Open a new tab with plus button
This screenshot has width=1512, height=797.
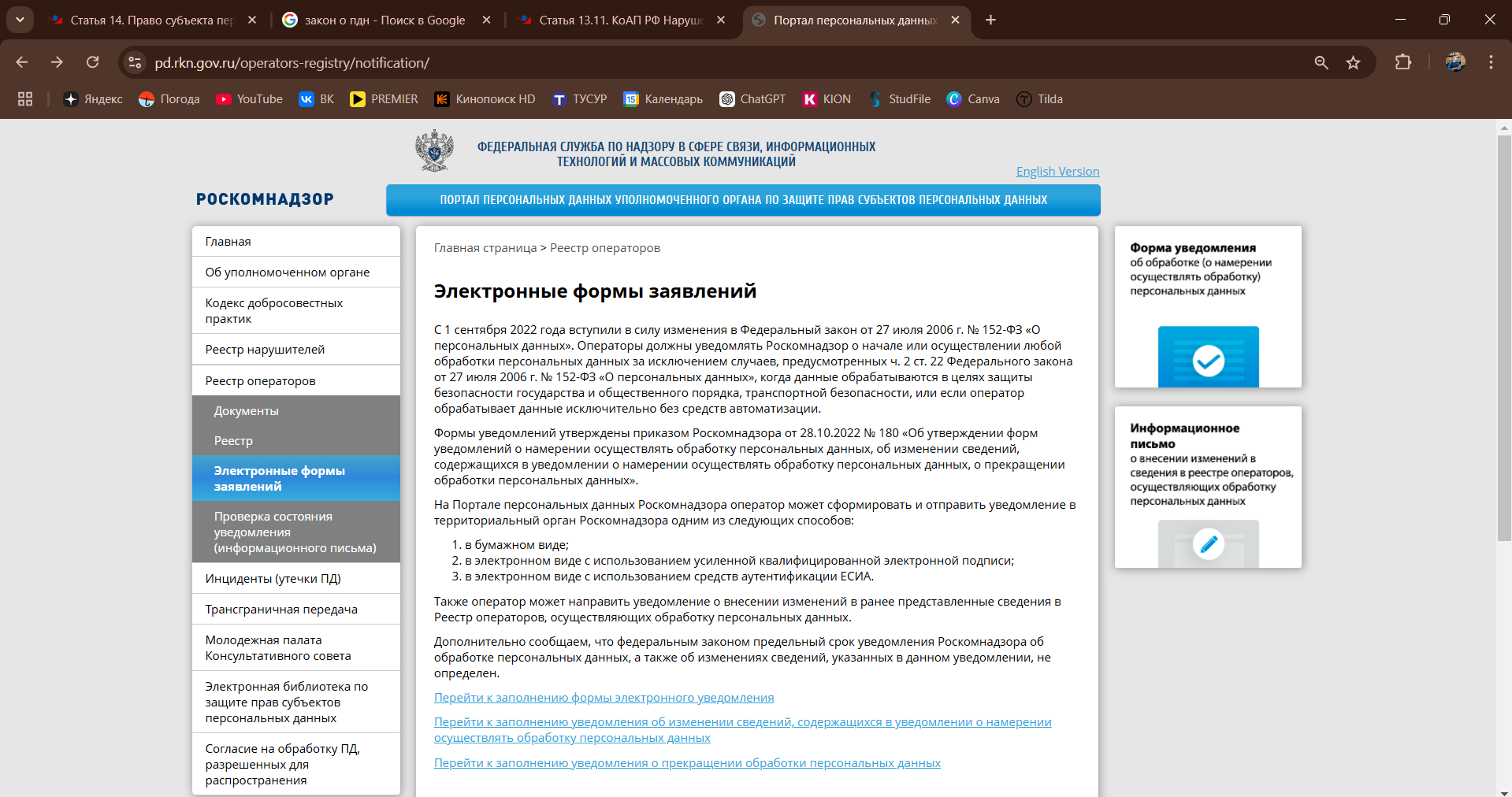[x=990, y=20]
